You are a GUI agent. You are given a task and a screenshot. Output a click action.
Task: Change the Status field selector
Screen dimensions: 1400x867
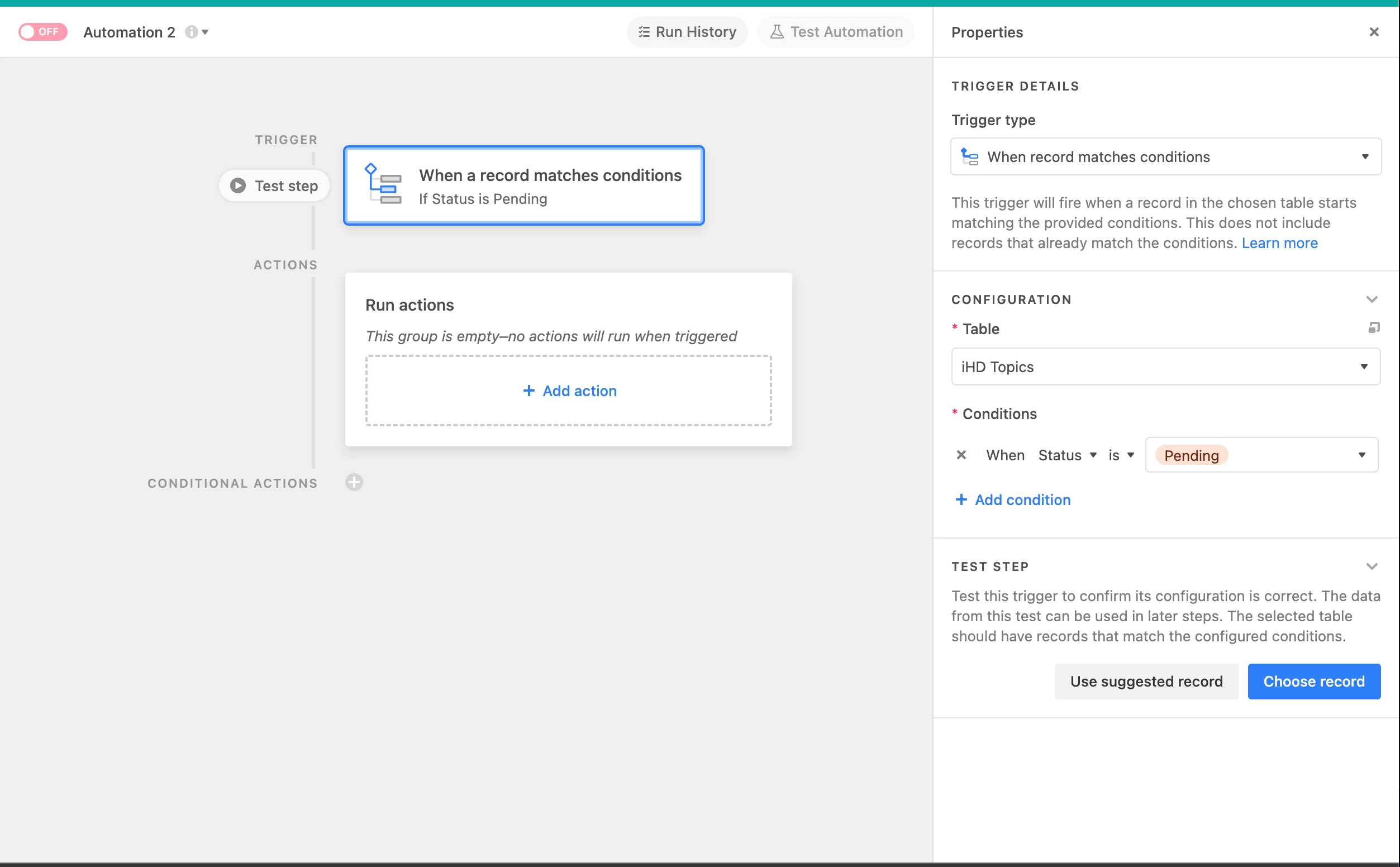(1067, 455)
